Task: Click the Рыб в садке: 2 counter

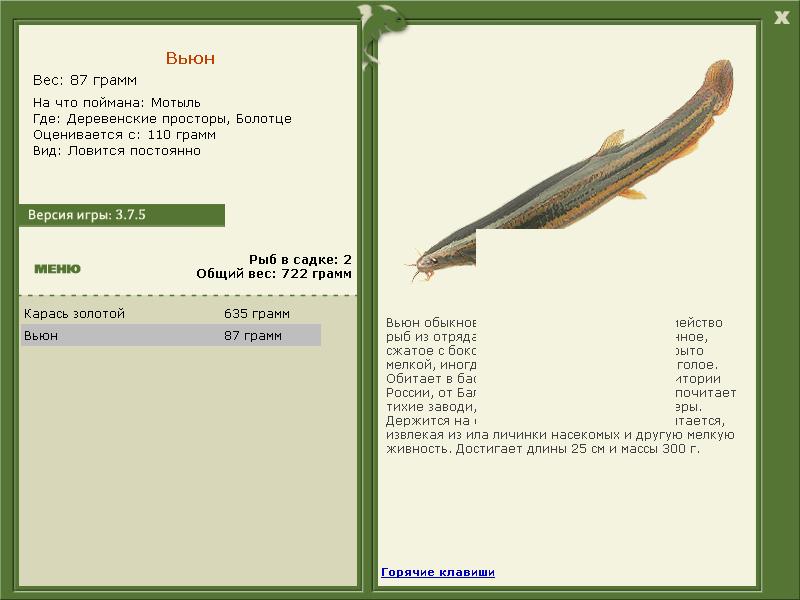Action: pos(300,259)
